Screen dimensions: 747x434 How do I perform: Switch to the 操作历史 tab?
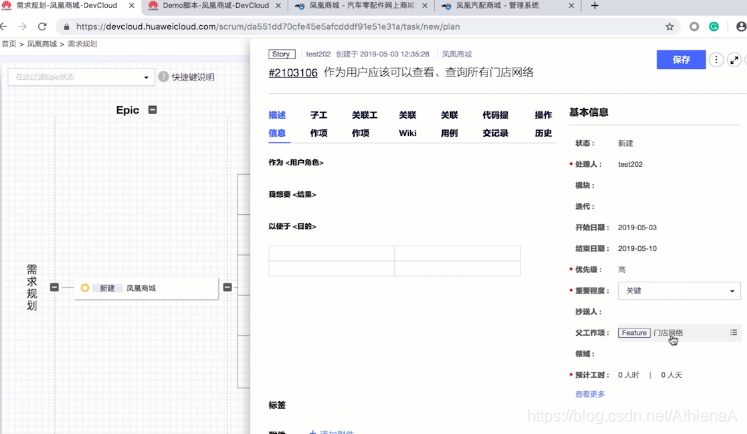[543, 124]
